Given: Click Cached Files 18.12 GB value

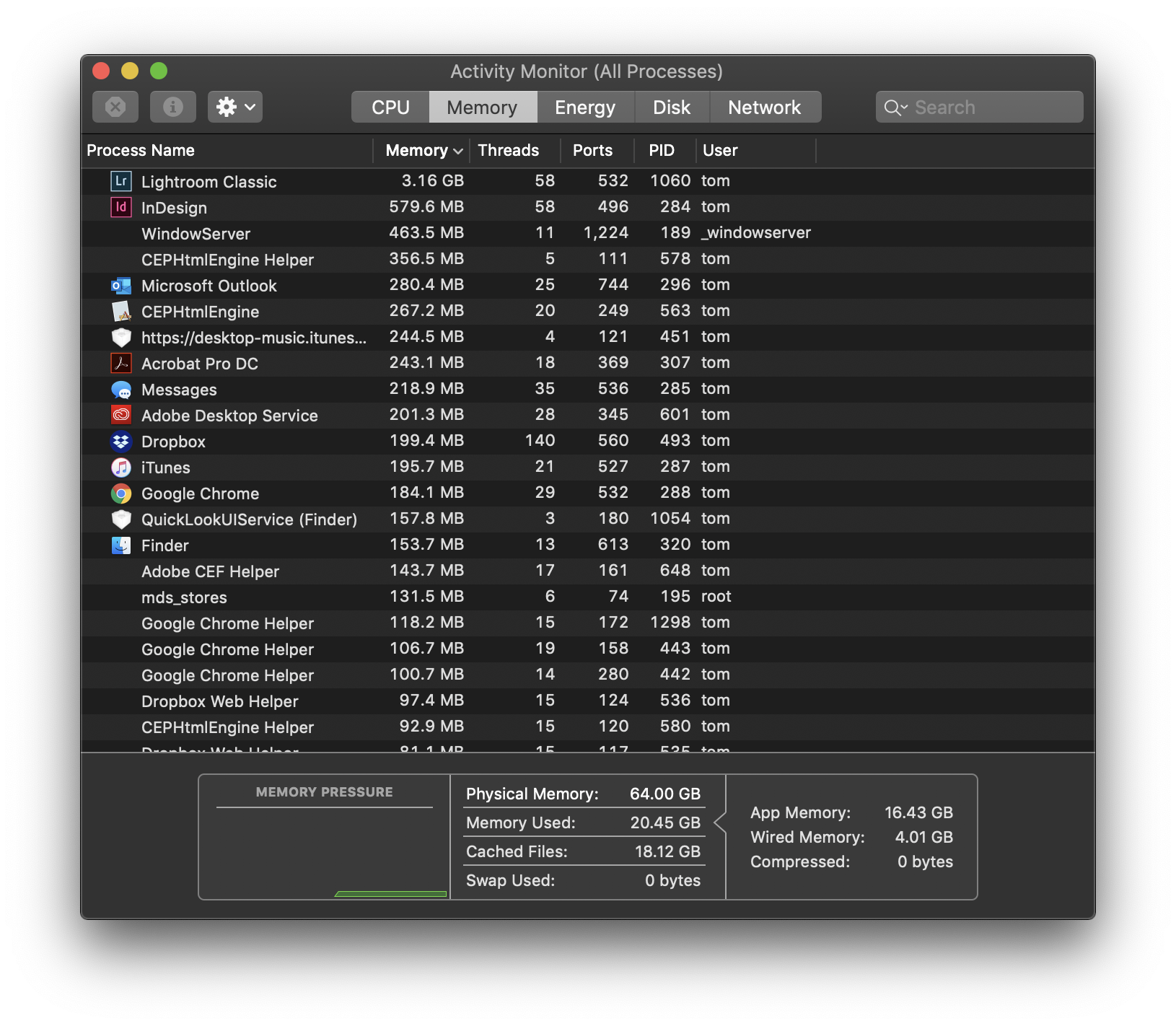Looking at the screenshot, I should pyautogui.click(x=667, y=851).
